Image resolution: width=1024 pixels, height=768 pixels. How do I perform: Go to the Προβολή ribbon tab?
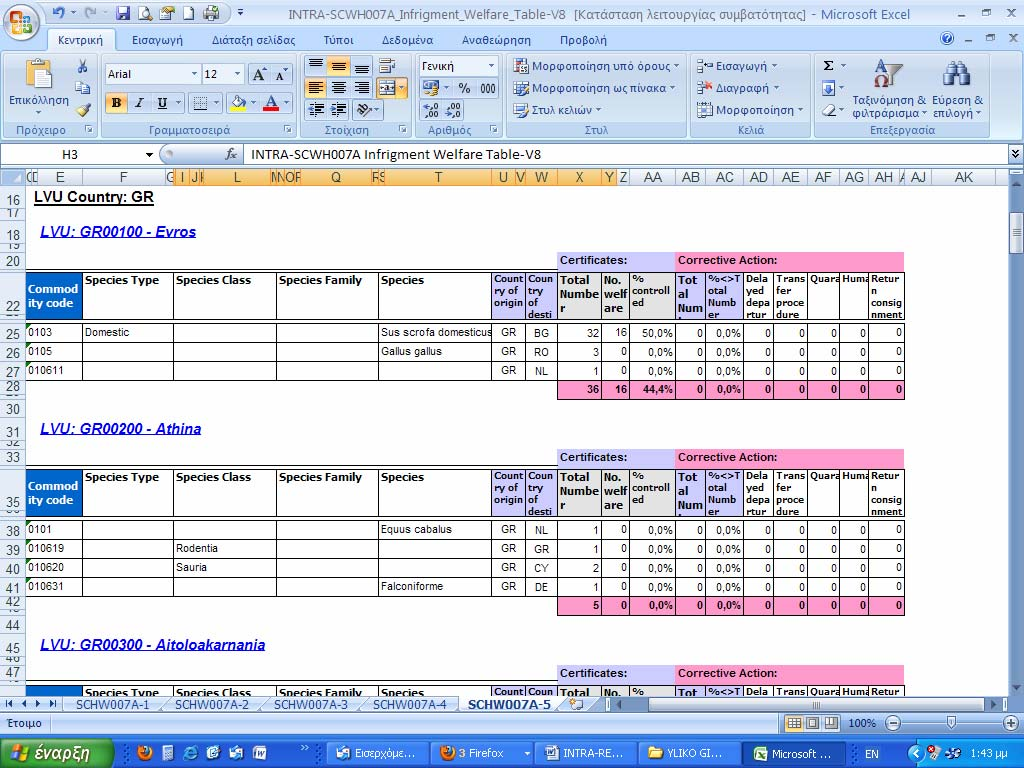click(x=583, y=40)
